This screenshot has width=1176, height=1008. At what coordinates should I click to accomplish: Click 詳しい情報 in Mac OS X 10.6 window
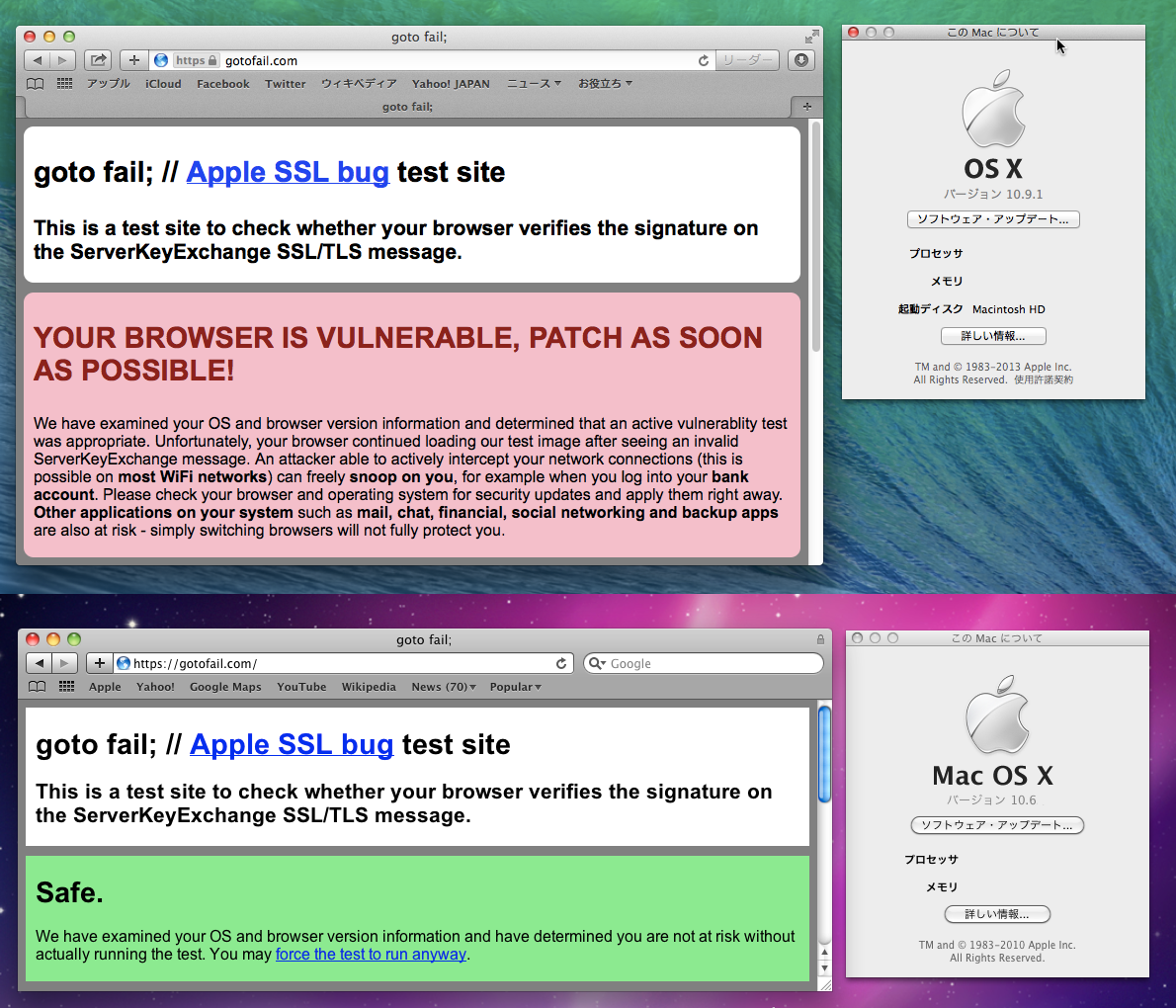997,914
